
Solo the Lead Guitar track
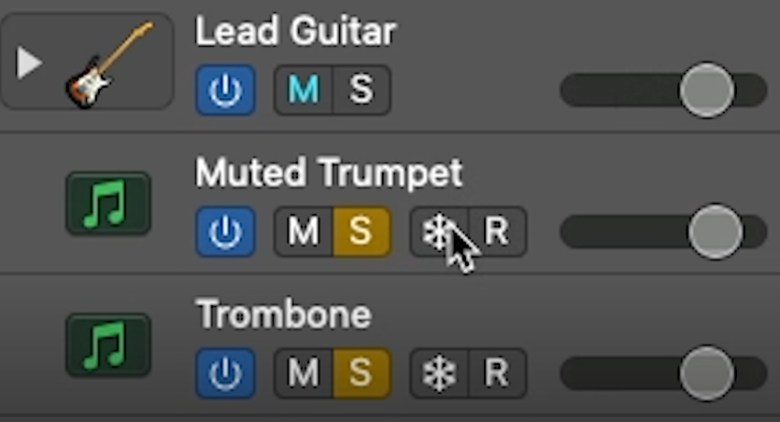pyautogui.click(x=362, y=90)
